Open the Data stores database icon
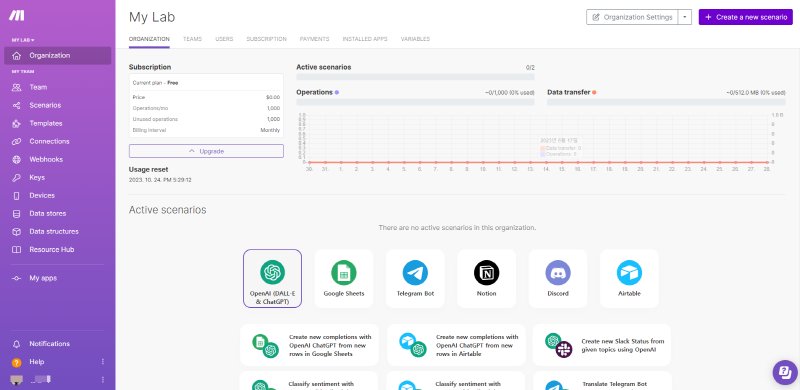The width and height of the screenshot is (800, 390). click(x=17, y=213)
